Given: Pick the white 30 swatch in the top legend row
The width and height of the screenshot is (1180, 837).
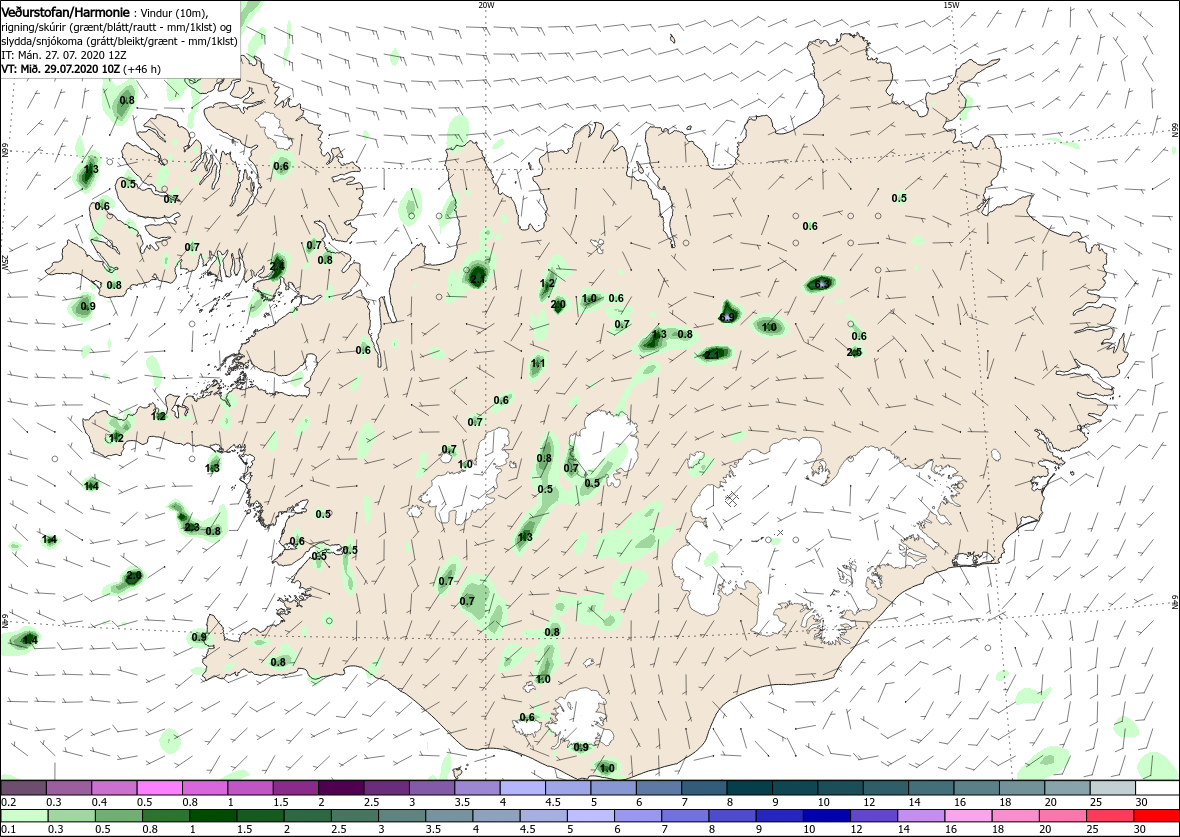Looking at the screenshot, I should coord(1157,787).
